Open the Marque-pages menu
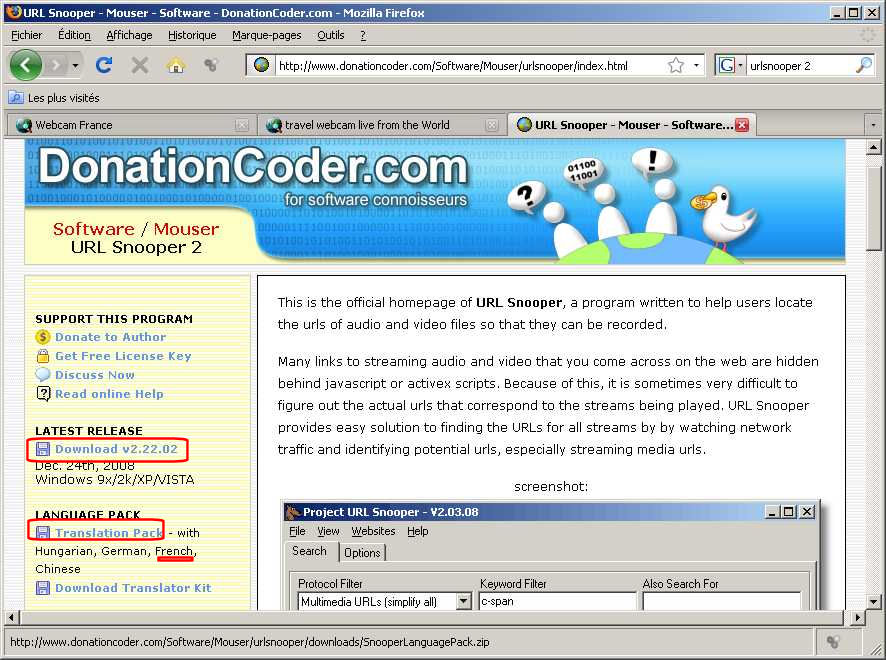The height and width of the screenshot is (660, 886). pyautogui.click(x=267, y=35)
